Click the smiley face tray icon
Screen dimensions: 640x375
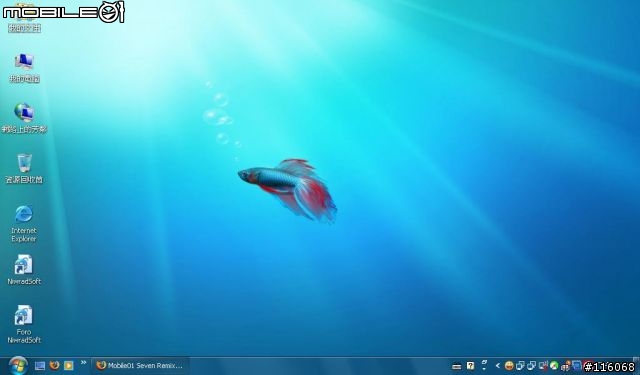coord(509,366)
